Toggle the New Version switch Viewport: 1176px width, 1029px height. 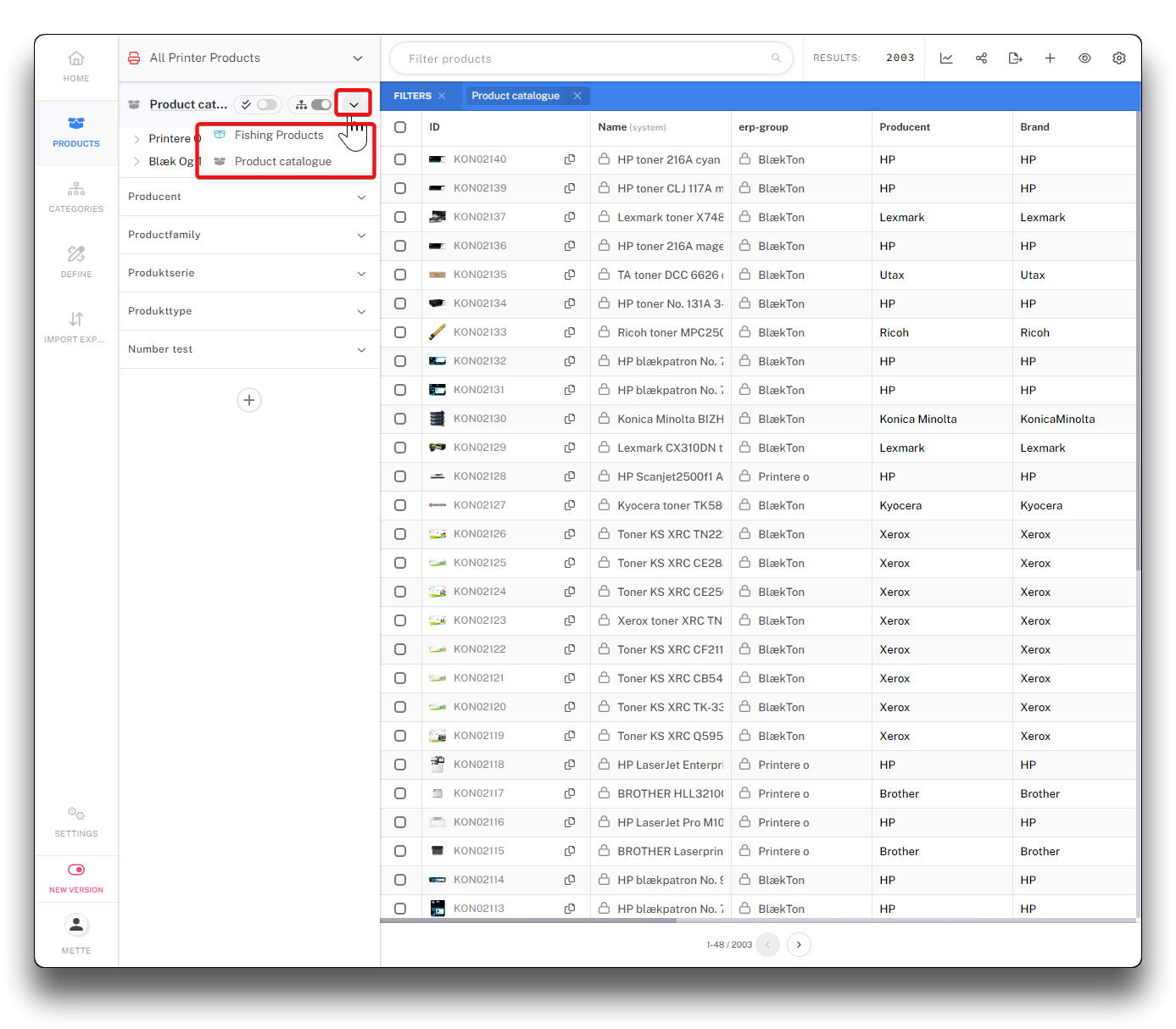point(76,870)
